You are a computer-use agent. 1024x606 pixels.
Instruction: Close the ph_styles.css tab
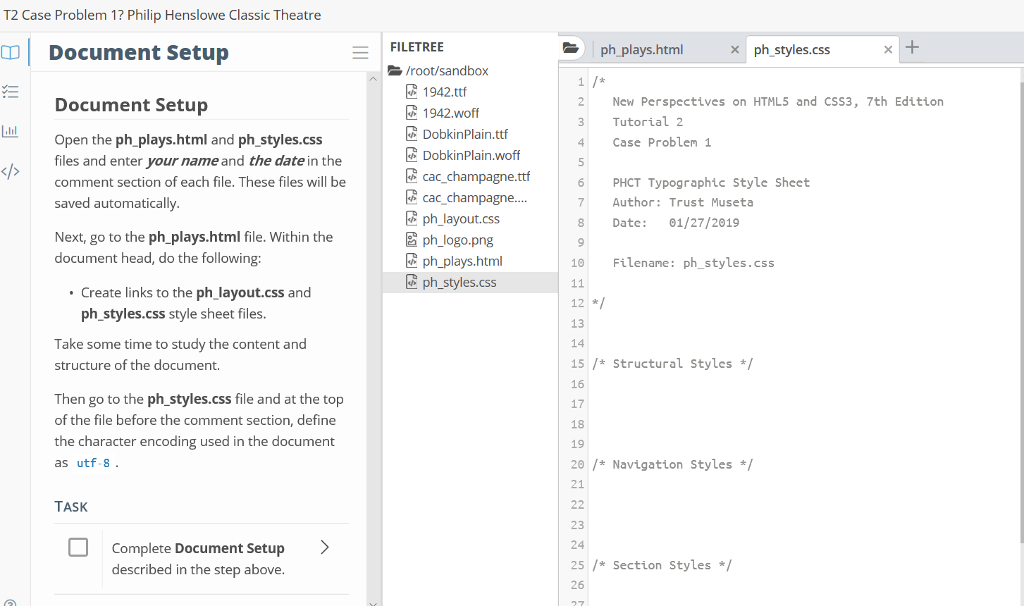888,50
